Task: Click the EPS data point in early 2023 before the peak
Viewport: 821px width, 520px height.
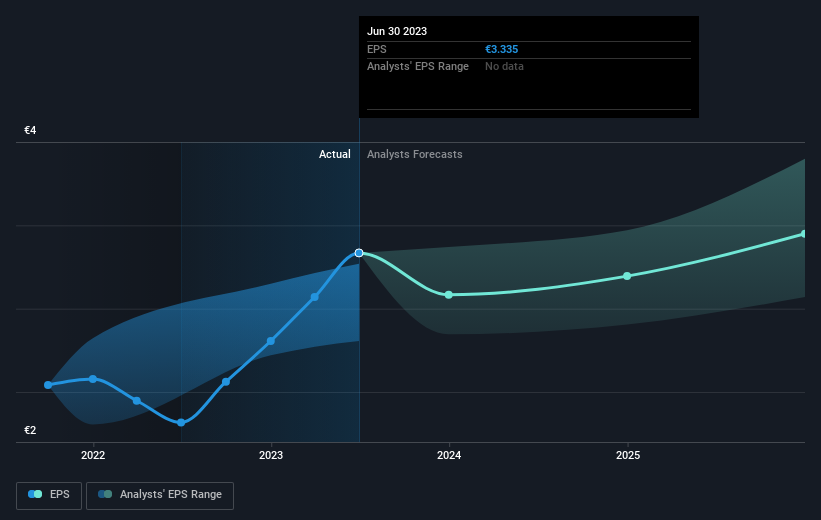Action: (x=315, y=297)
